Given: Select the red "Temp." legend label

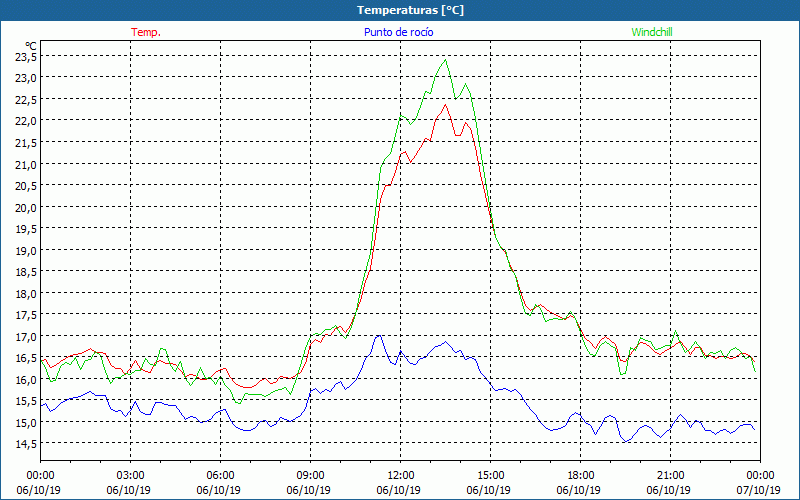Looking at the screenshot, I should click(x=146, y=32).
